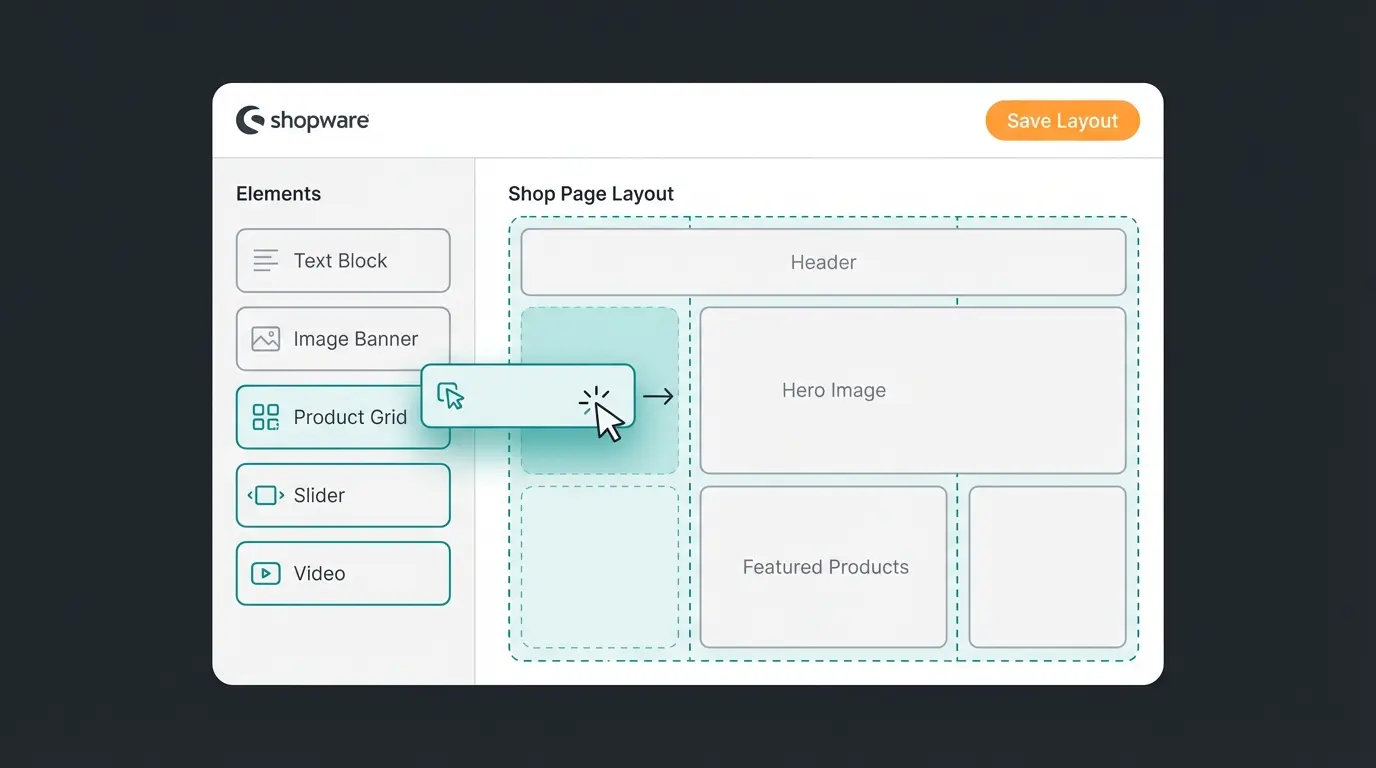1376x768 pixels.
Task: Select the Hero Image block
Action: pos(913,390)
